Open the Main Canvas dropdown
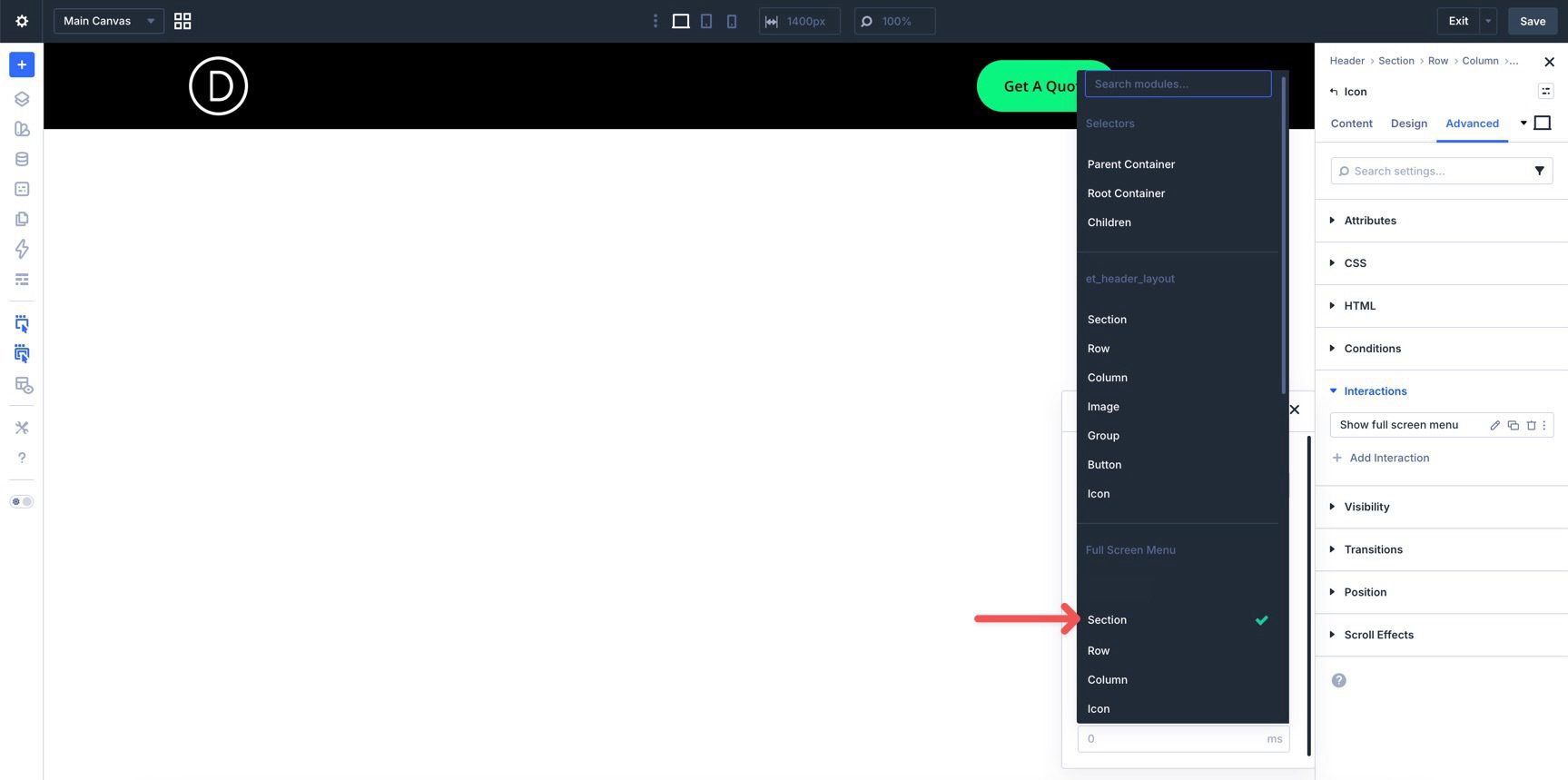Image resolution: width=1568 pixels, height=780 pixels. point(109,21)
